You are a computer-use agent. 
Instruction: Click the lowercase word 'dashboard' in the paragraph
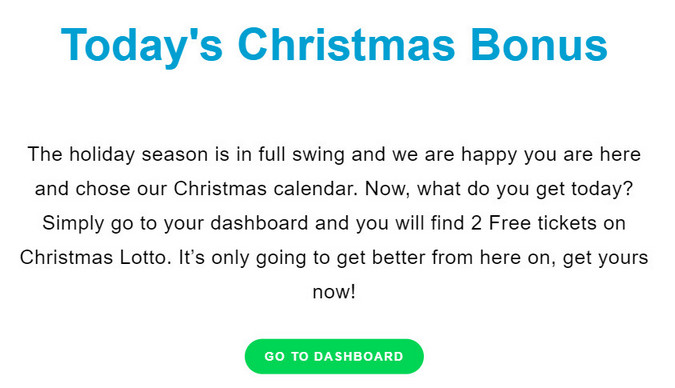tap(259, 223)
